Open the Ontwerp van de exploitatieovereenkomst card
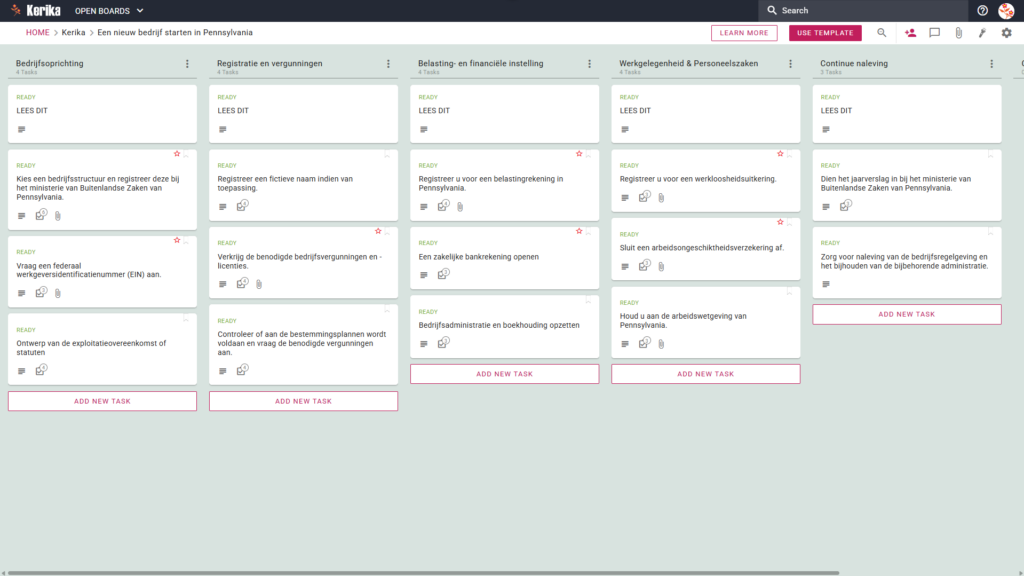 (x=103, y=349)
